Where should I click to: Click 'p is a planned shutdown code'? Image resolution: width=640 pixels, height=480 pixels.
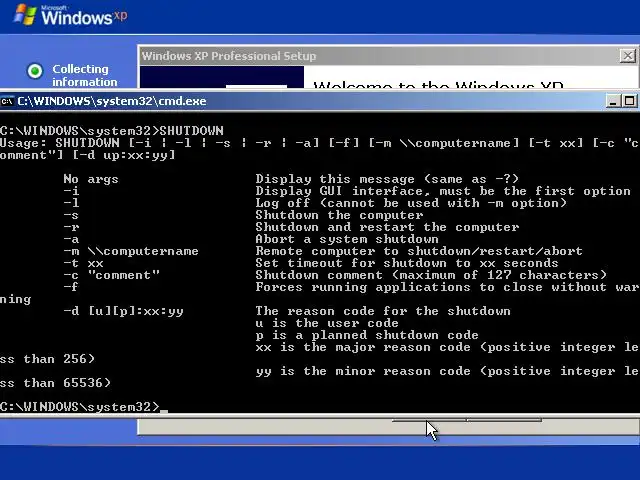pos(367,335)
